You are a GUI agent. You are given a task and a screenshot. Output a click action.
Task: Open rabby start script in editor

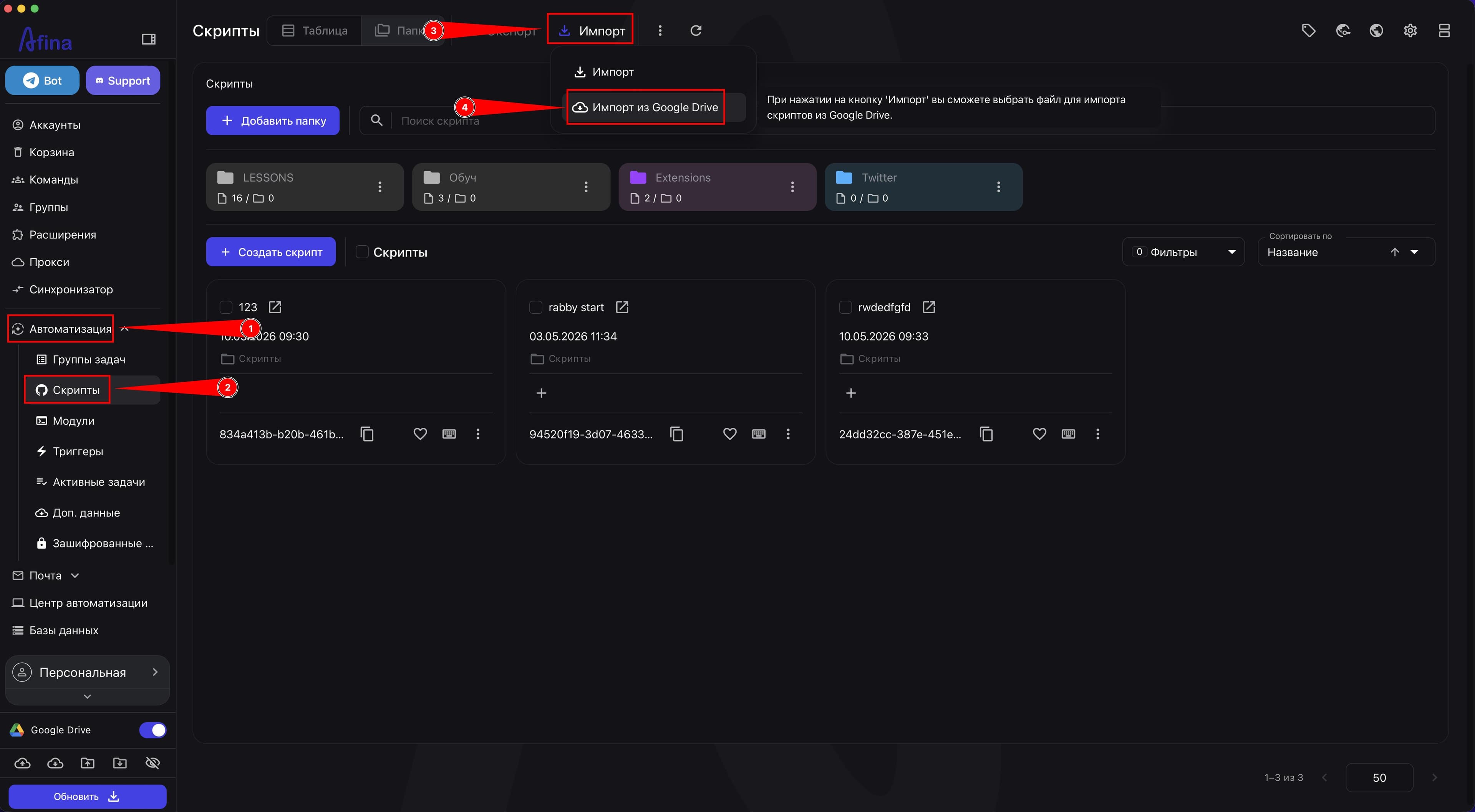click(x=622, y=307)
